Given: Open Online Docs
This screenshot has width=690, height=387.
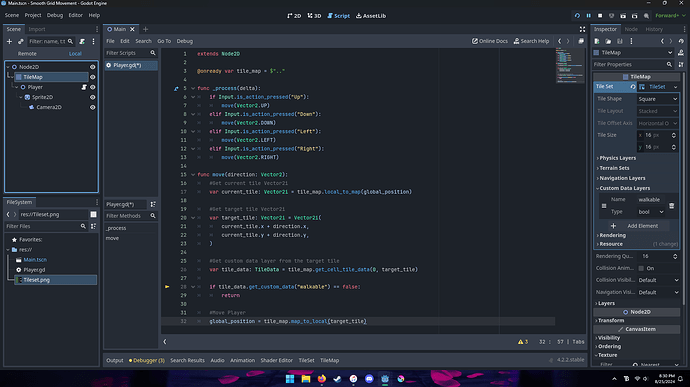Looking at the screenshot, I should [490, 41].
